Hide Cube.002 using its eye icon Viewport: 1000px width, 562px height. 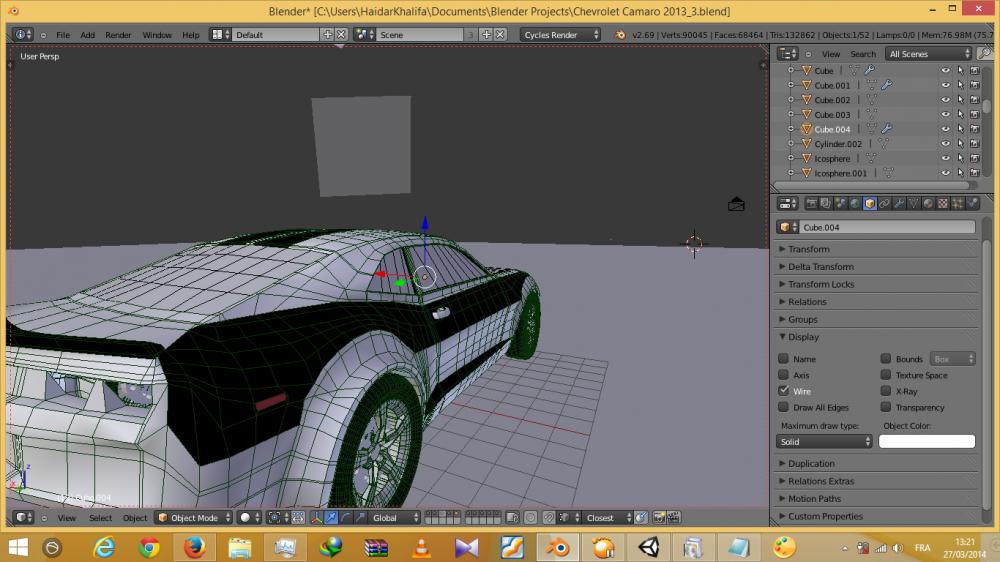pos(945,100)
